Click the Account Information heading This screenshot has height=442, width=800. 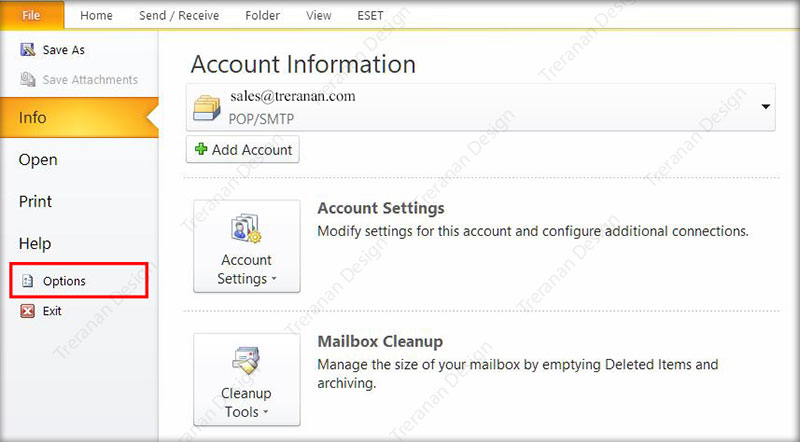coord(303,64)
